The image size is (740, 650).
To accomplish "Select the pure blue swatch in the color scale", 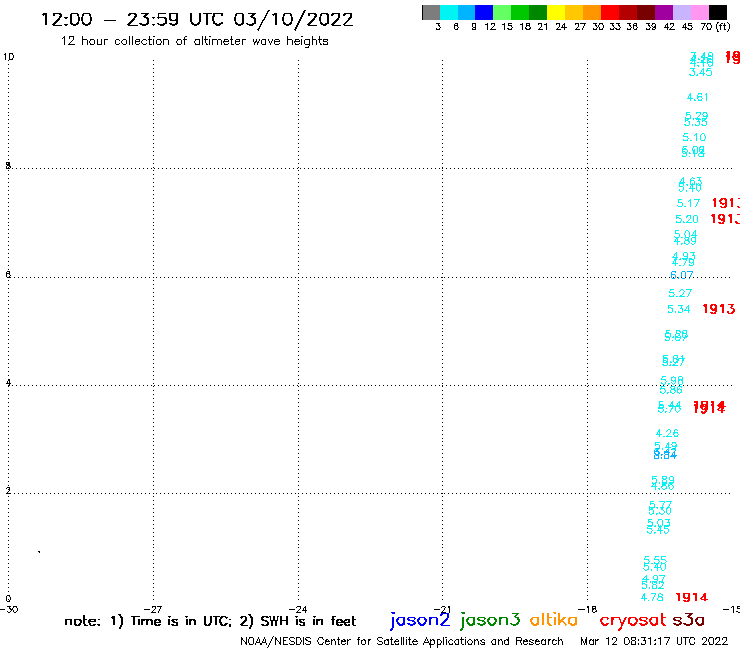I will point(484,12).
